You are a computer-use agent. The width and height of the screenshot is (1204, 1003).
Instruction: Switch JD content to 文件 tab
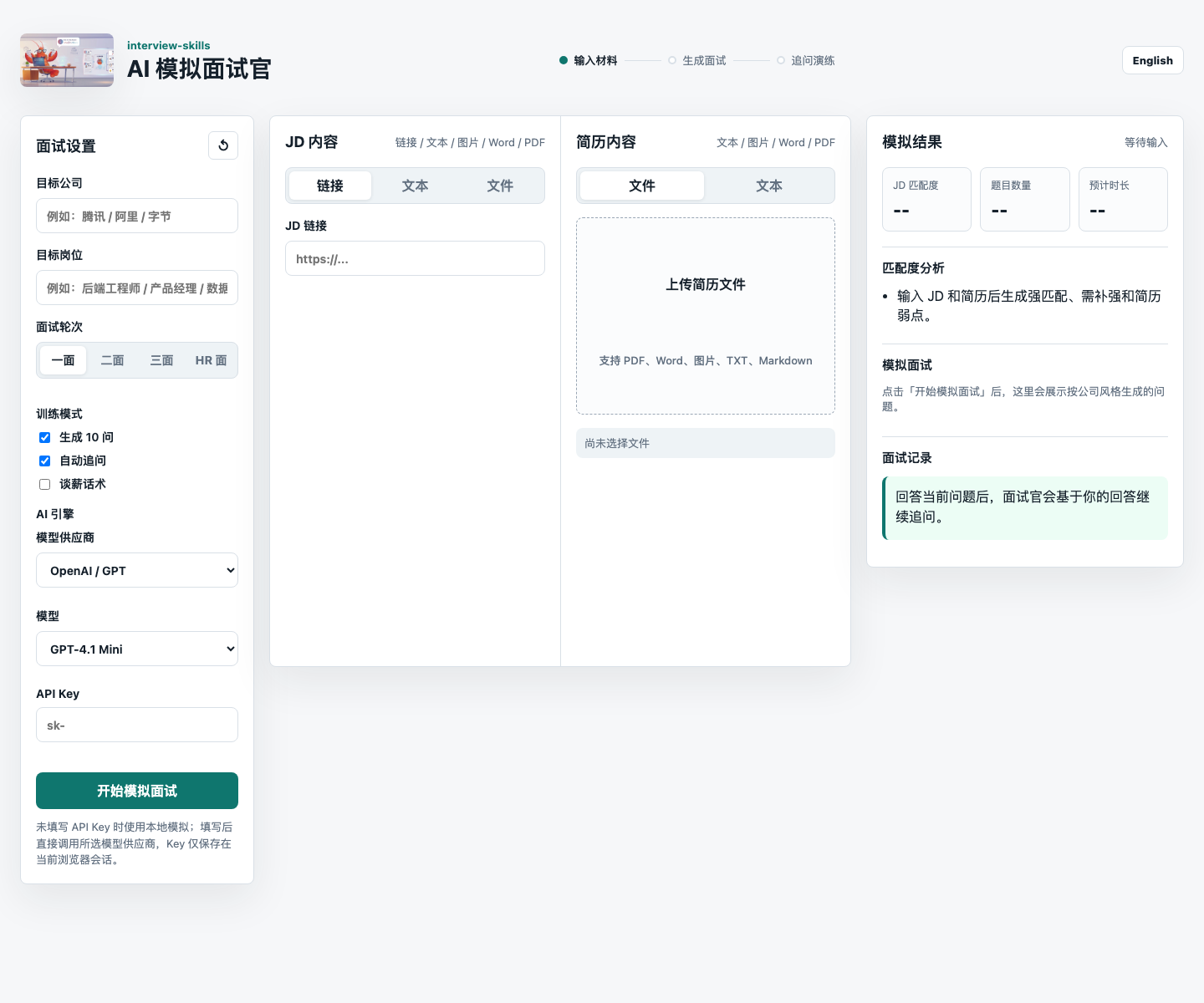click(x=500, y=186)
